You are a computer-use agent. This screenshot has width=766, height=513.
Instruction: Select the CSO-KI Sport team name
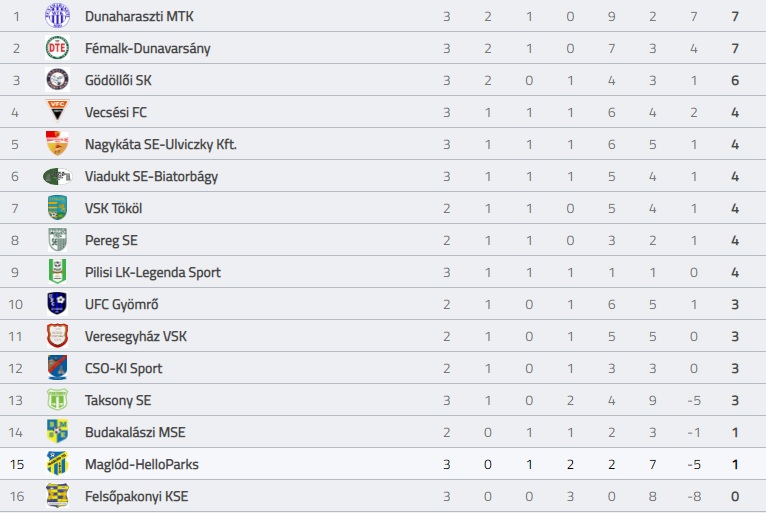click(123, 368)
